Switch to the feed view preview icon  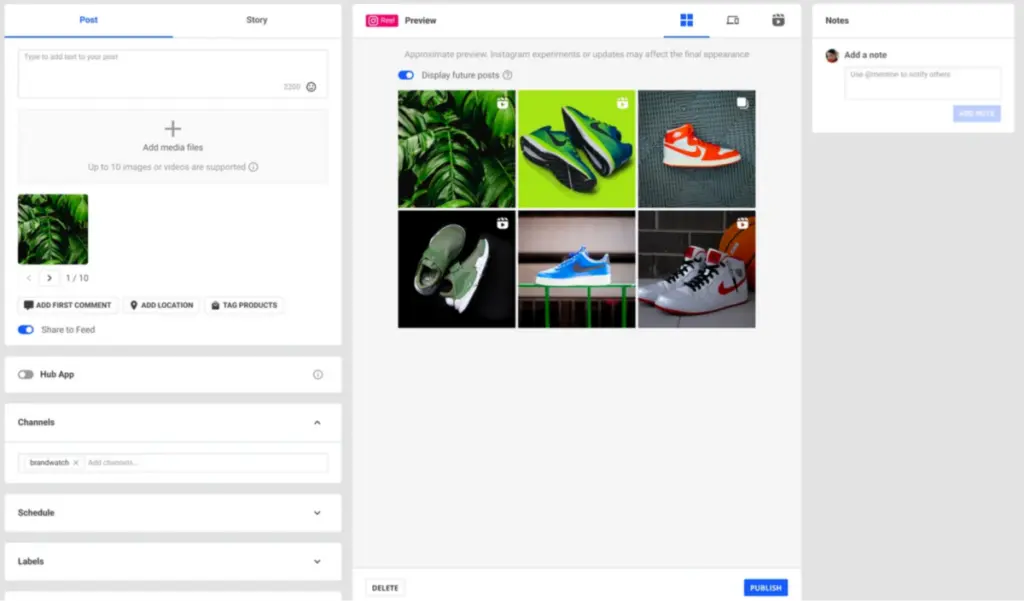click(732, 20)
